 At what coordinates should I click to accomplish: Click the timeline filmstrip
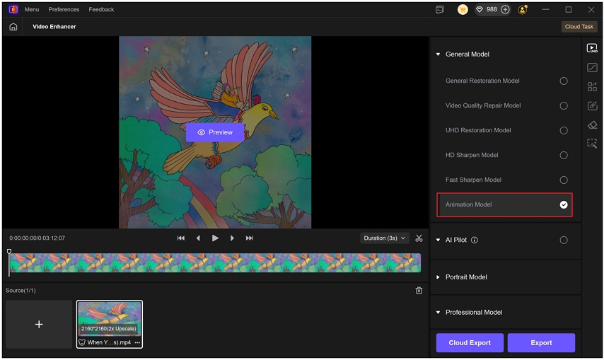click(x=215, y=263)
